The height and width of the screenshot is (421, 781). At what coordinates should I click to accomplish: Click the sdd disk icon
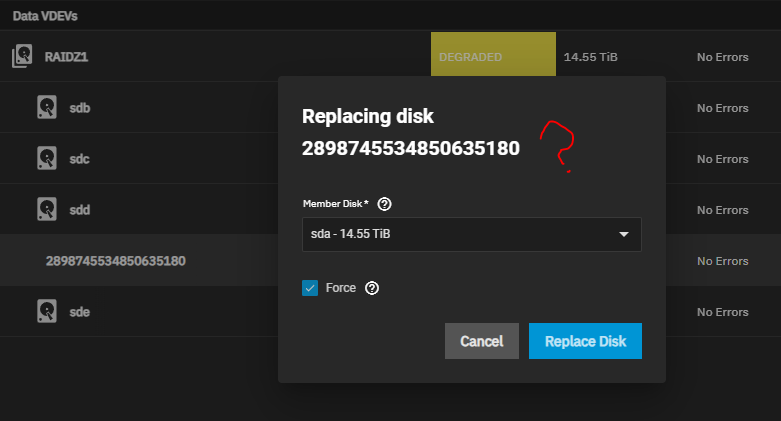[48, 210]
